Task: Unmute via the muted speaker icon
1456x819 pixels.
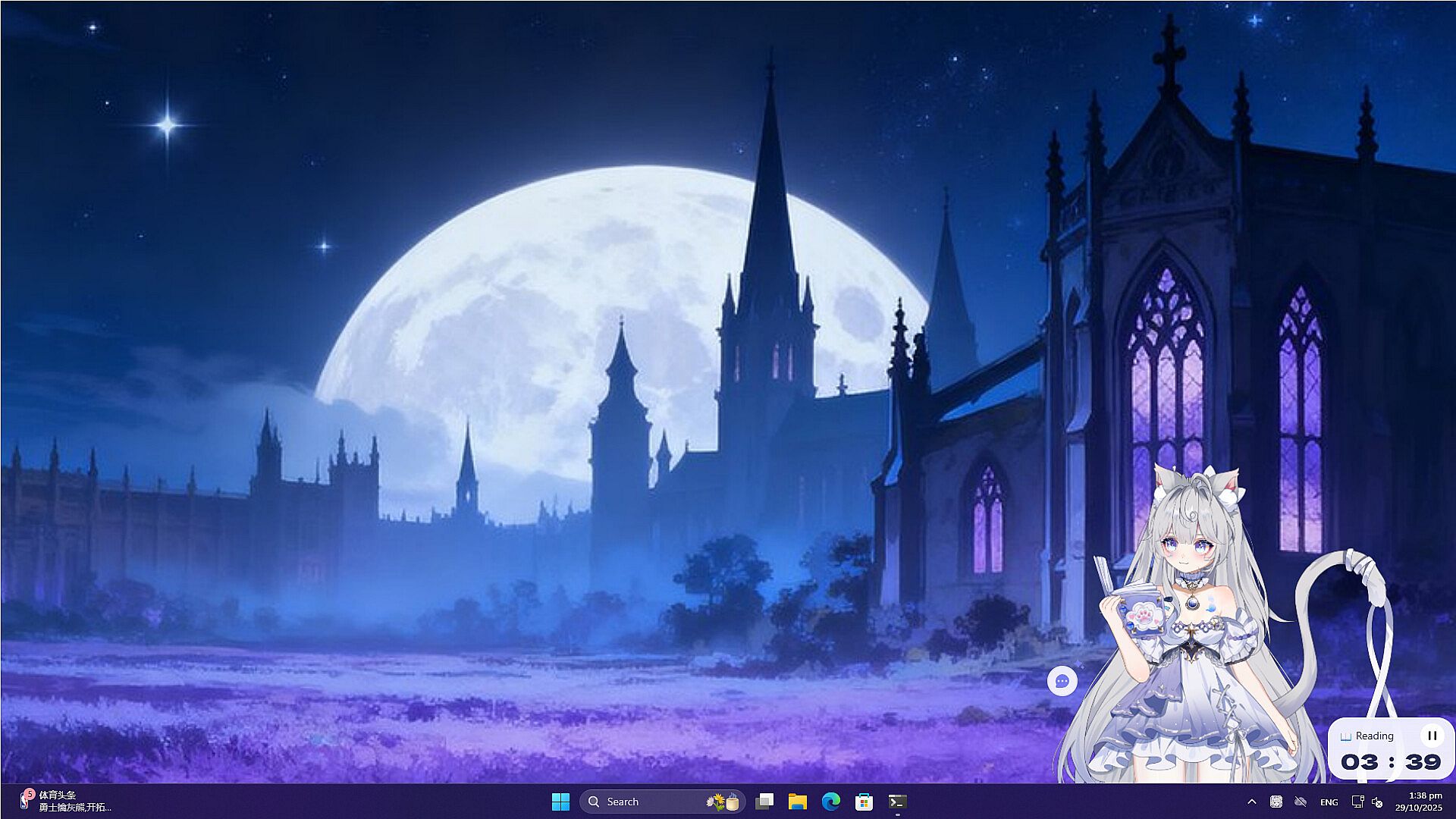Action: pos(1377,802)
